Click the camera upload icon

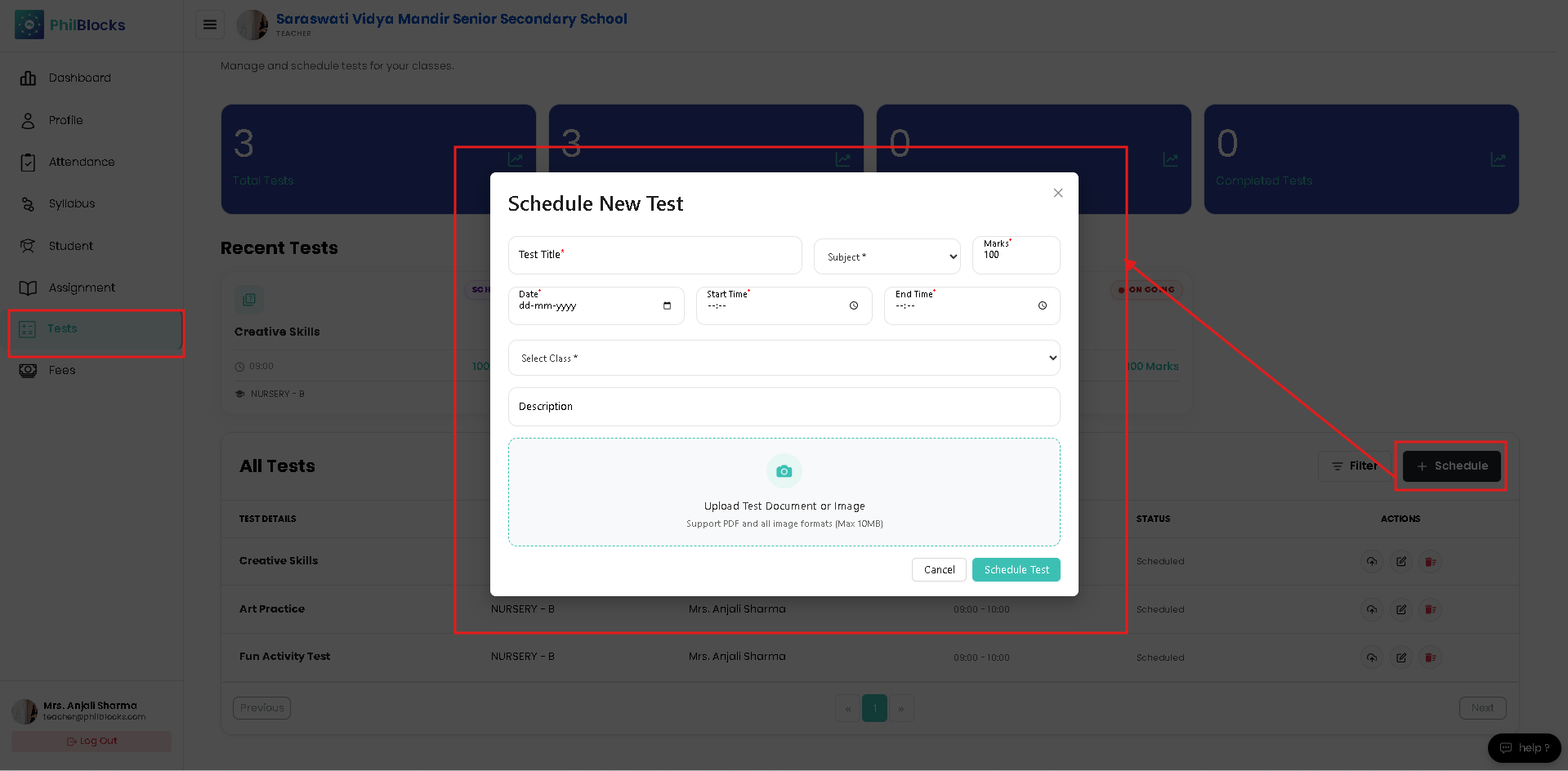784,471
